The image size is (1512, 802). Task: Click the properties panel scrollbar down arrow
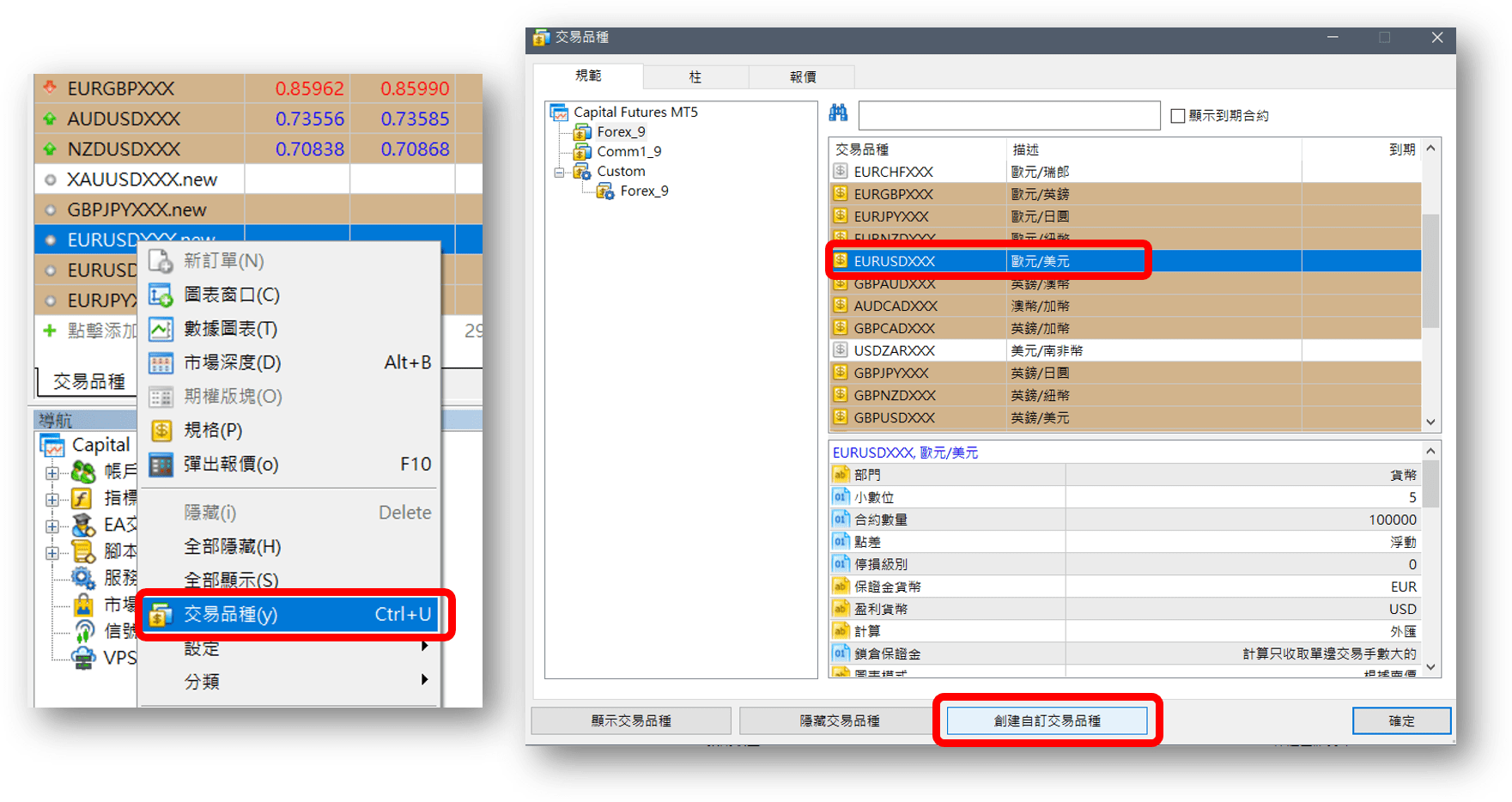click(x=1430, y=666)
